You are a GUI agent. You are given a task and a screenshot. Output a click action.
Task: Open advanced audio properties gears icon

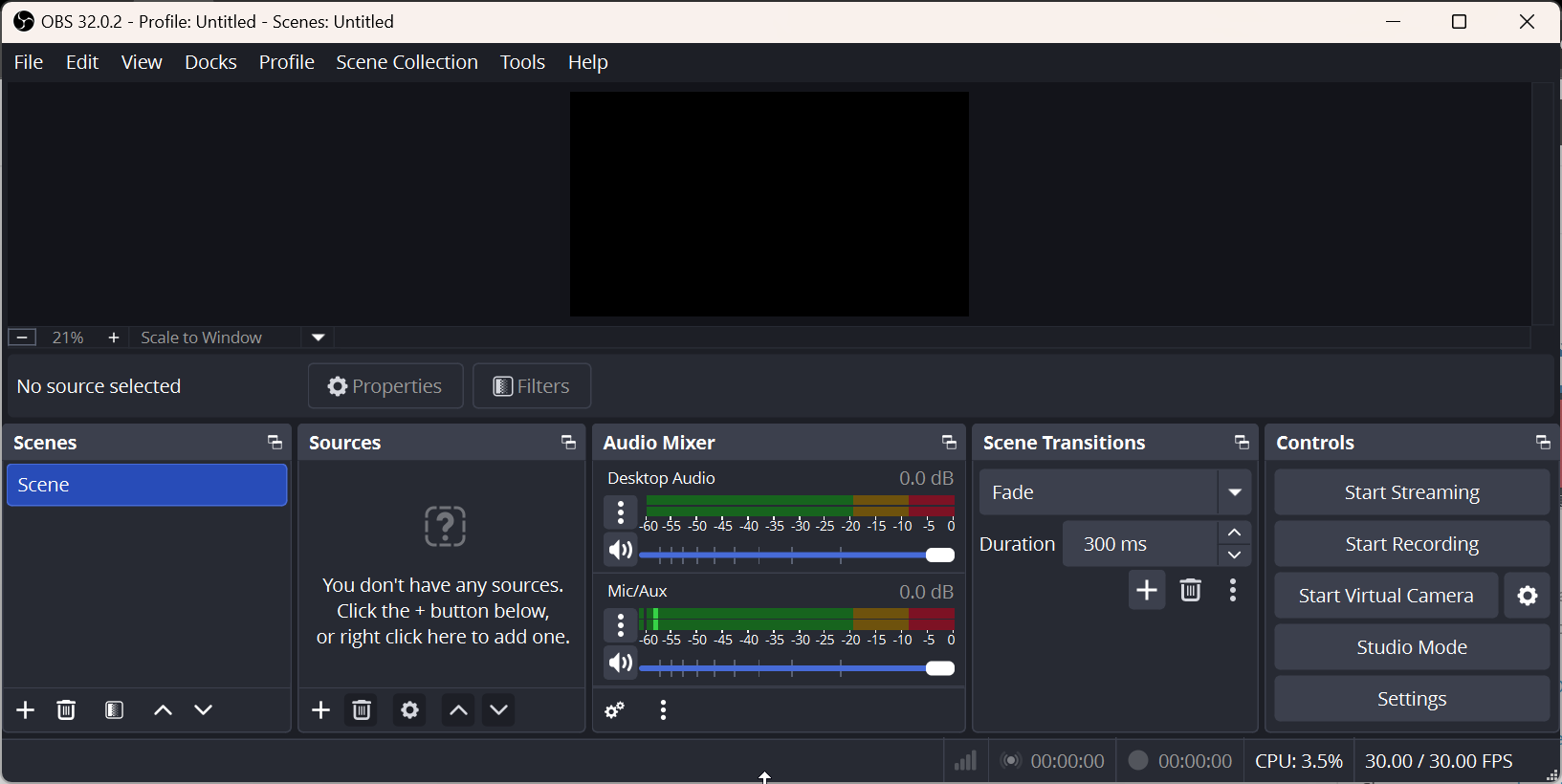tap(615, 710)
